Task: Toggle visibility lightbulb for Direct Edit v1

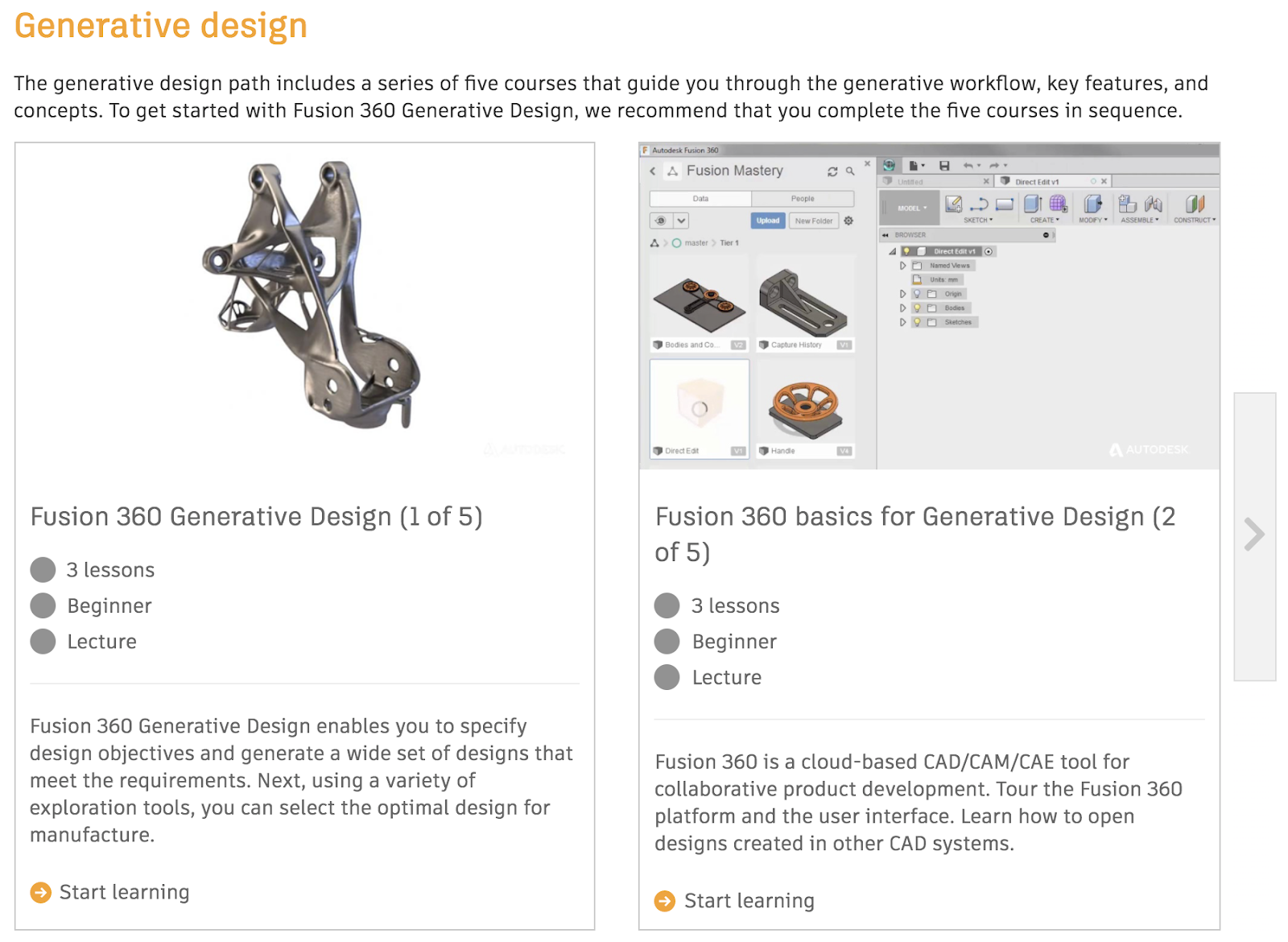Action: (906, 252)
